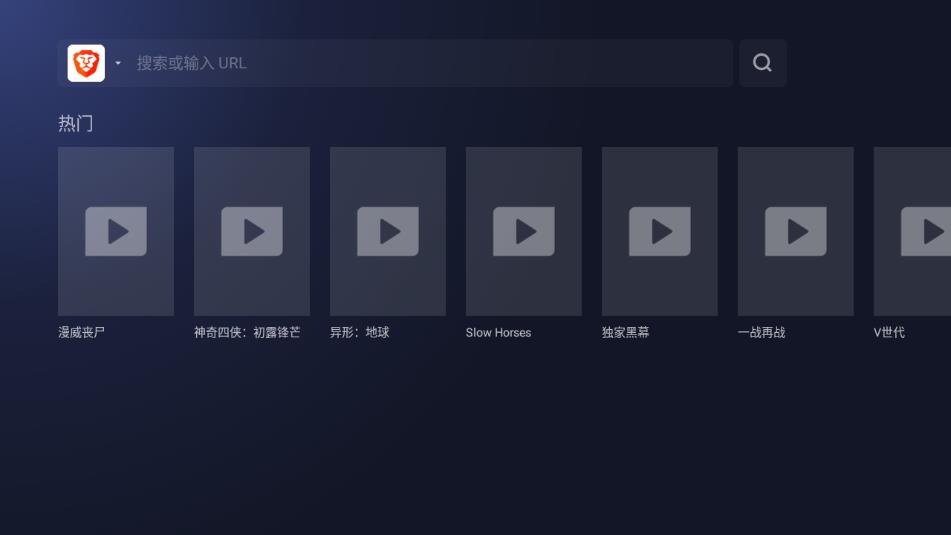Open the 异形：地球 poster thumbnail
The width and height of the screenshot is (951, 535).
click(x=388, y=231)
